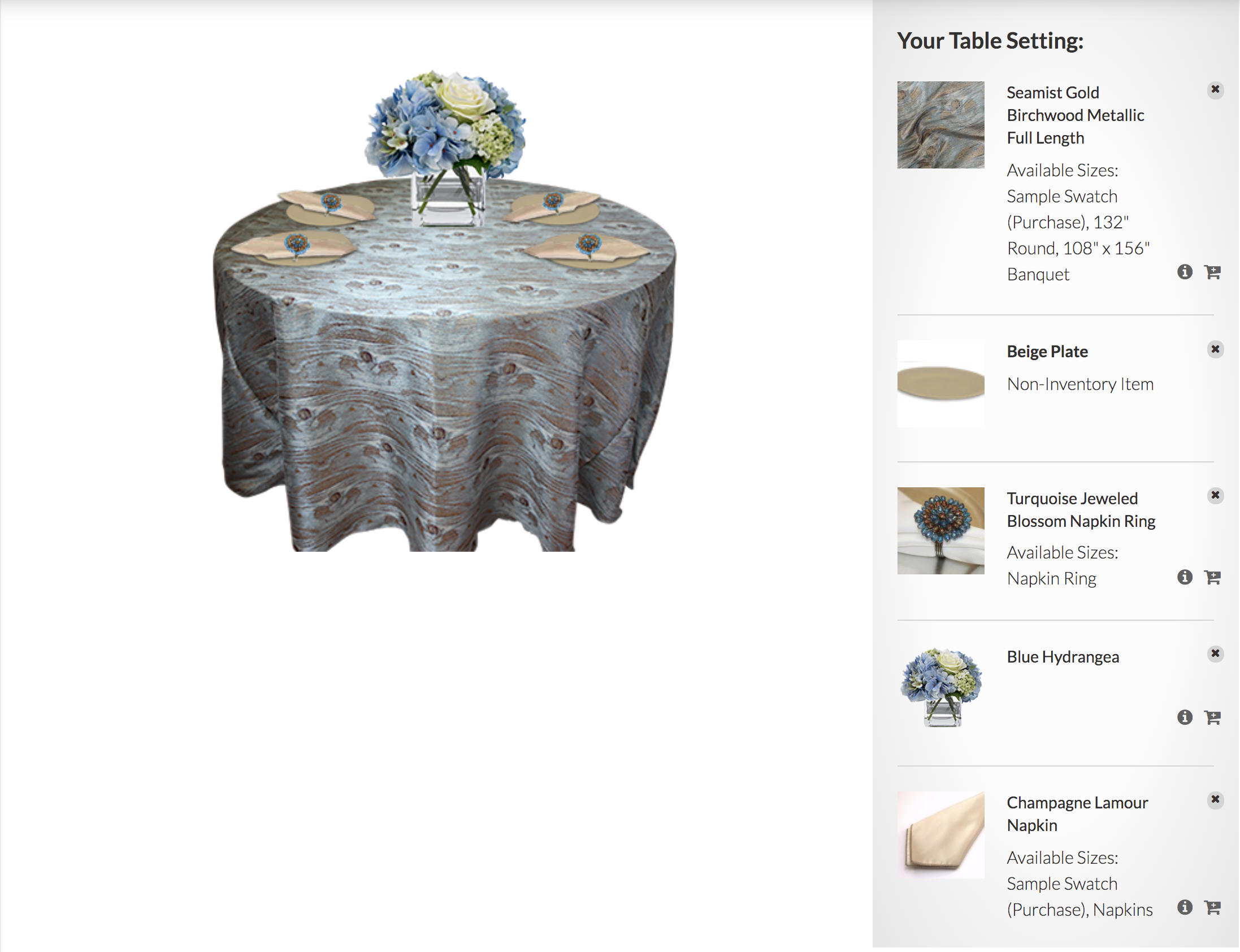The image size is (1240, 952).
Task: Select the Beige Plate thumbnail
Action: pos(940,384)
